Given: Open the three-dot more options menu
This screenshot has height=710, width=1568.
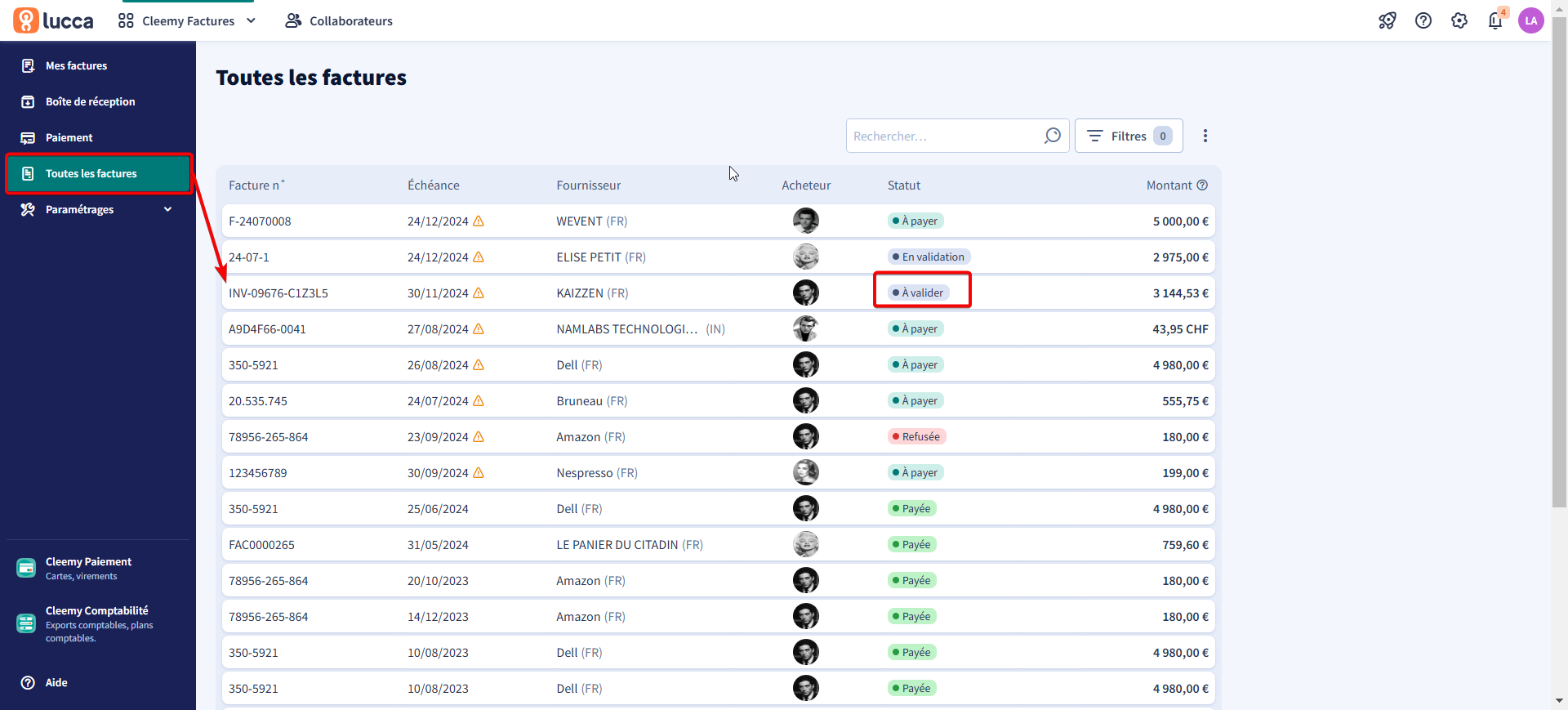Looking at the screenshot, I should point(1205,136).
